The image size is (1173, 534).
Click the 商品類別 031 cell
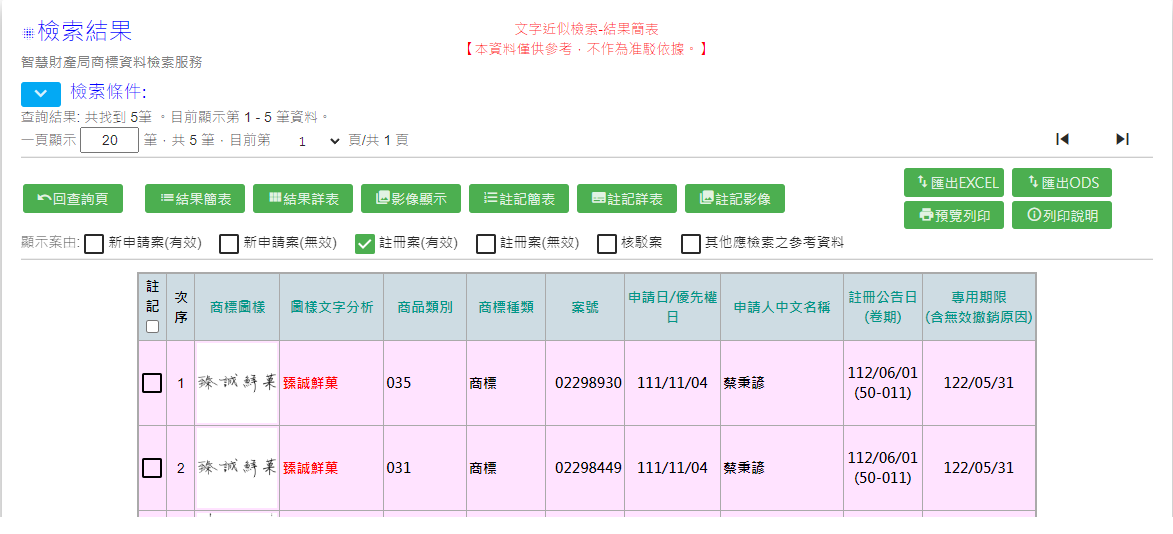[x=425, y=468]
